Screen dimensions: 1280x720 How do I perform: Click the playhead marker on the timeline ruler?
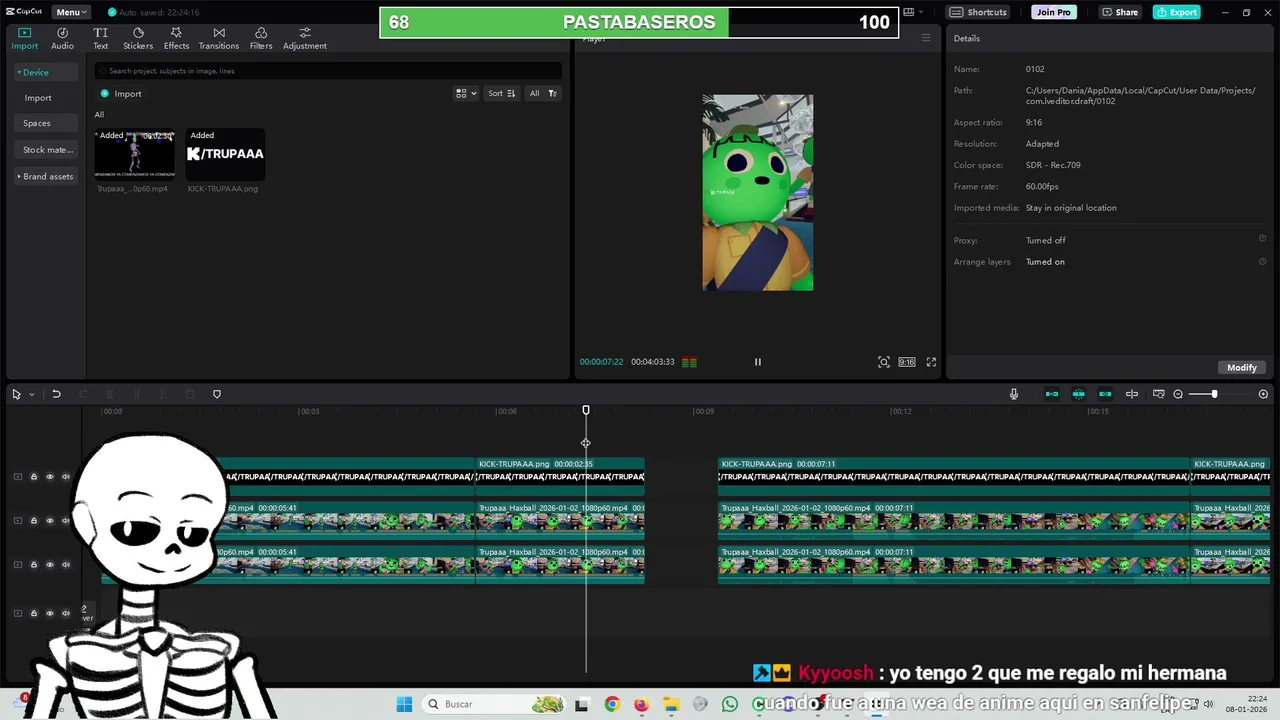(586, 410)
